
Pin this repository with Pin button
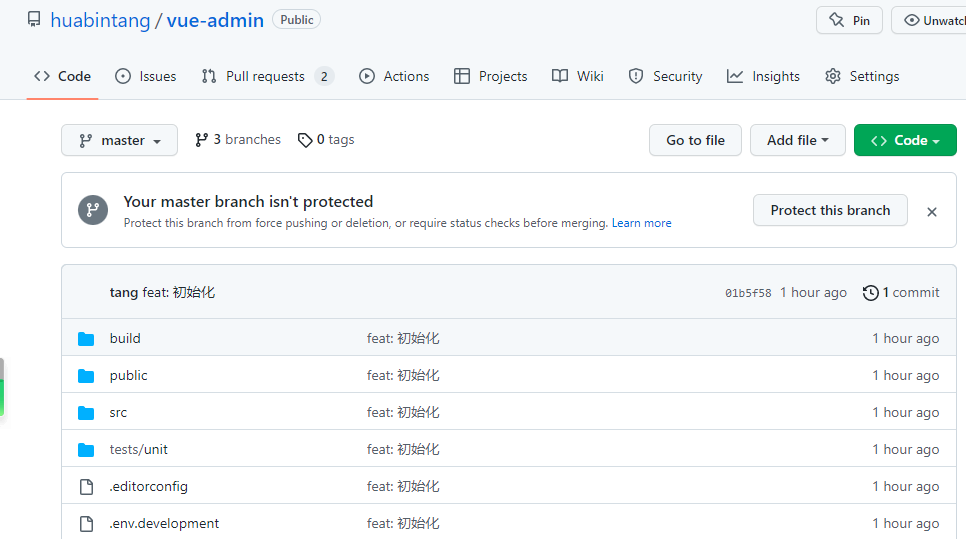[x=849, y=20]
